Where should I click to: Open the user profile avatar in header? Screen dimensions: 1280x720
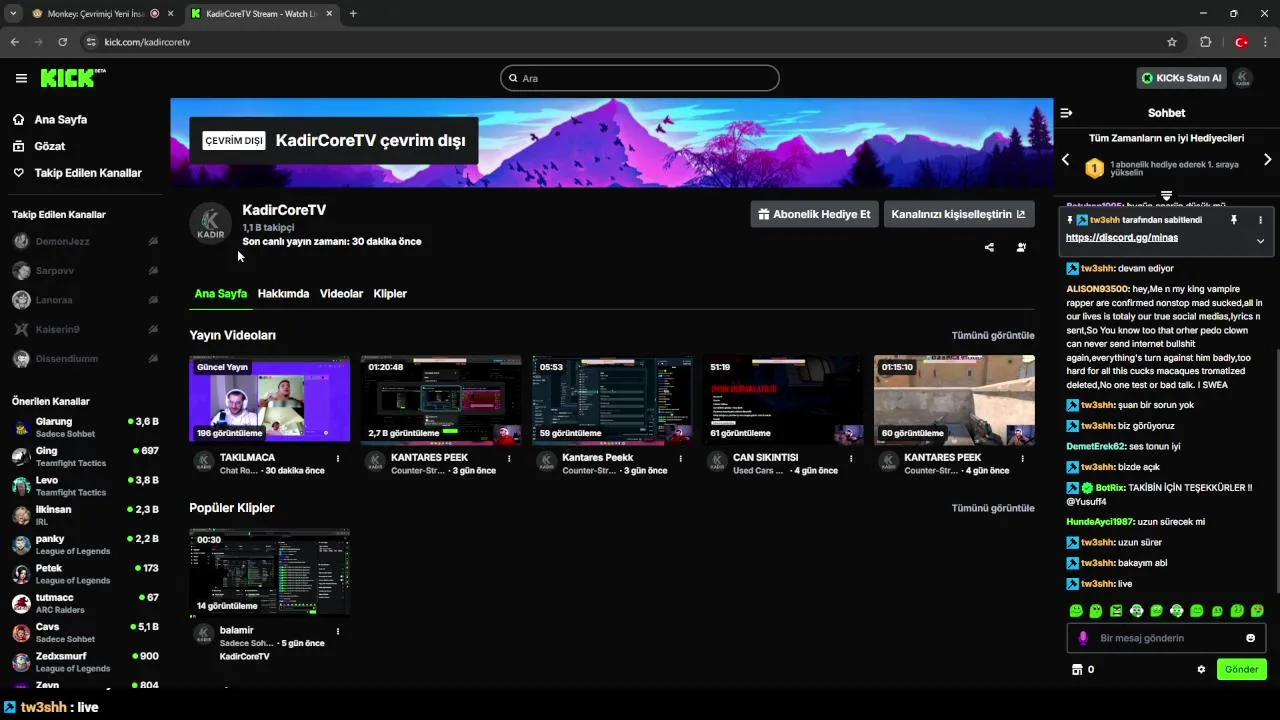(x=1243, y=78)
